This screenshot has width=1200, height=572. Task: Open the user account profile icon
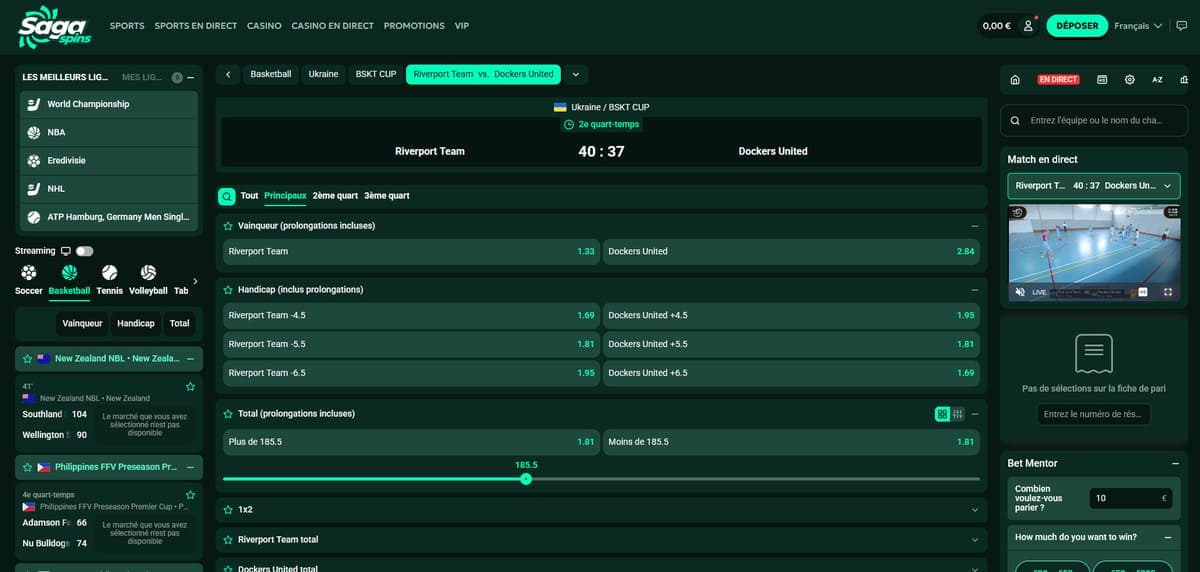1028,26
